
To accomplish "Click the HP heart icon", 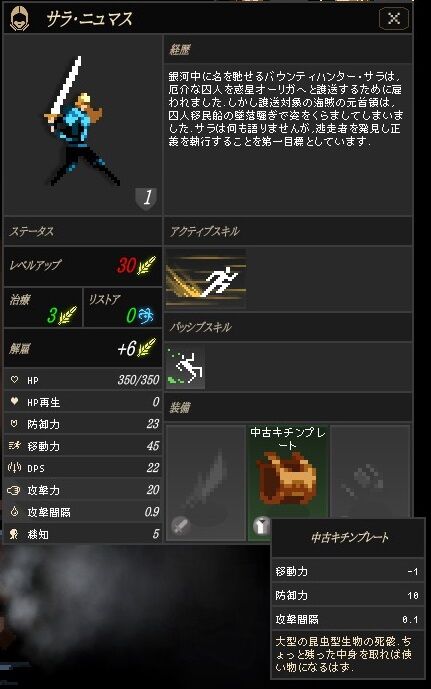I will coord(14,380).
